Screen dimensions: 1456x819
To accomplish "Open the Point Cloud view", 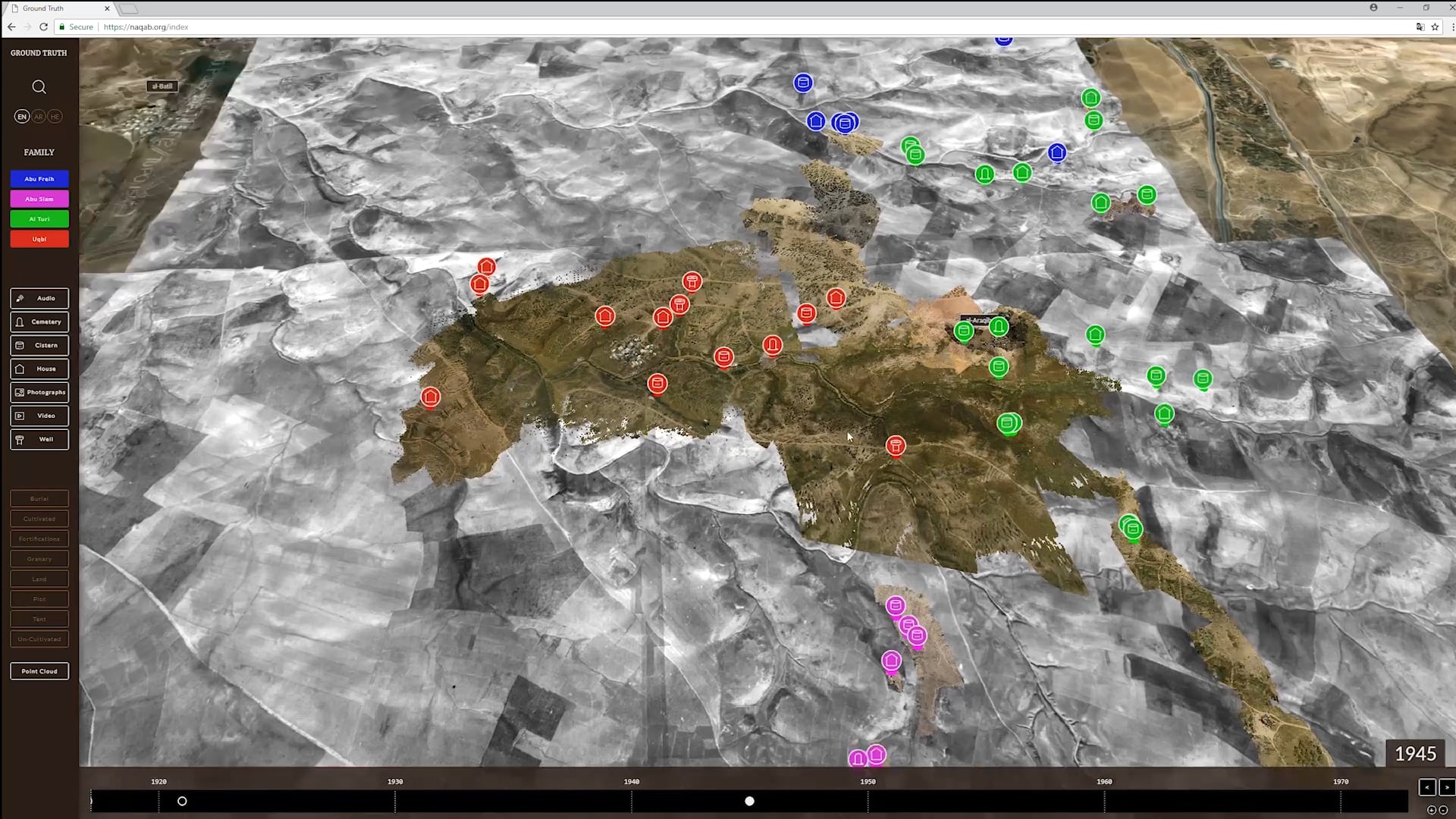I will (x=39, y=671).
